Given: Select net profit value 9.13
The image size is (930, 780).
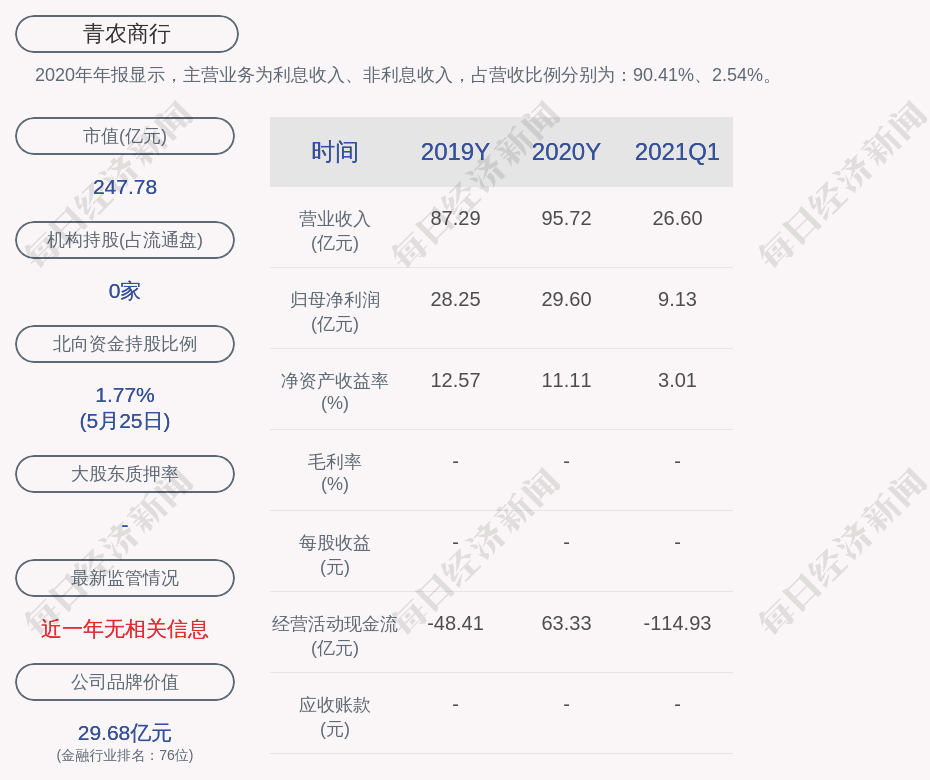Looking at the screenshot, I should tap(677, 299).
